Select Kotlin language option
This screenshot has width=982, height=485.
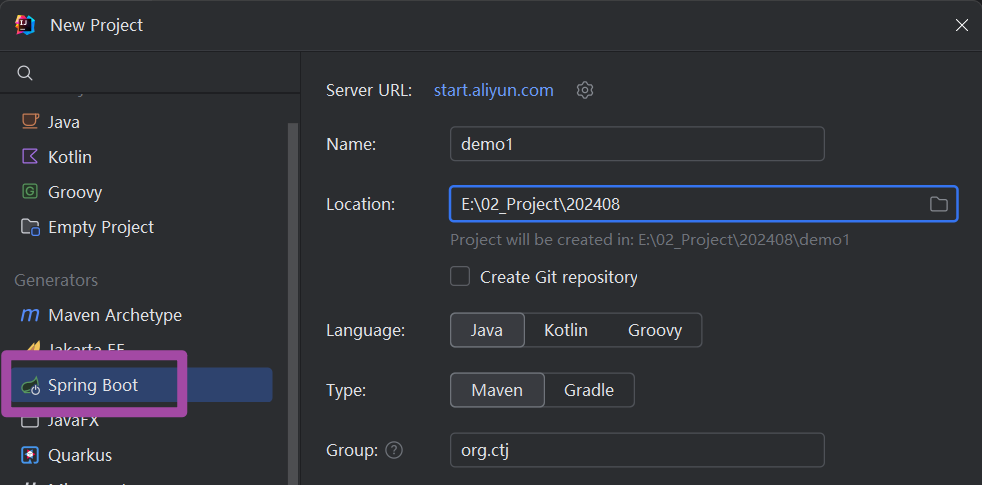[566, 330]
